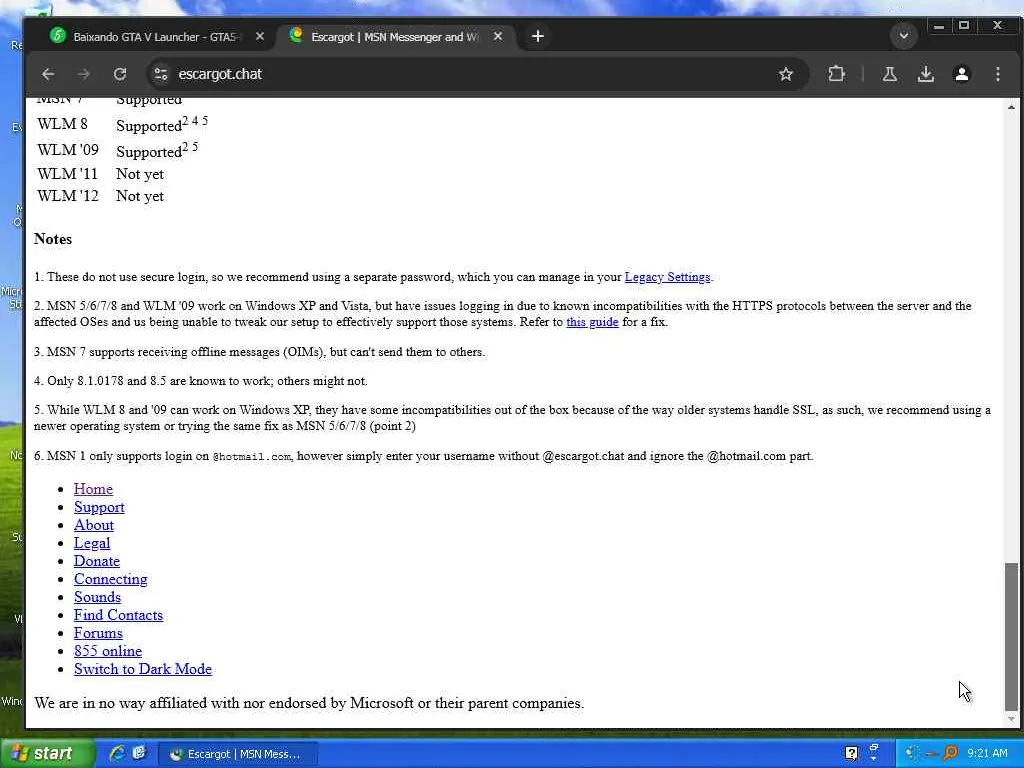Reload the escargot.chat page
The height and width of the screenshot is (768, 1024).
pos(120,74)
